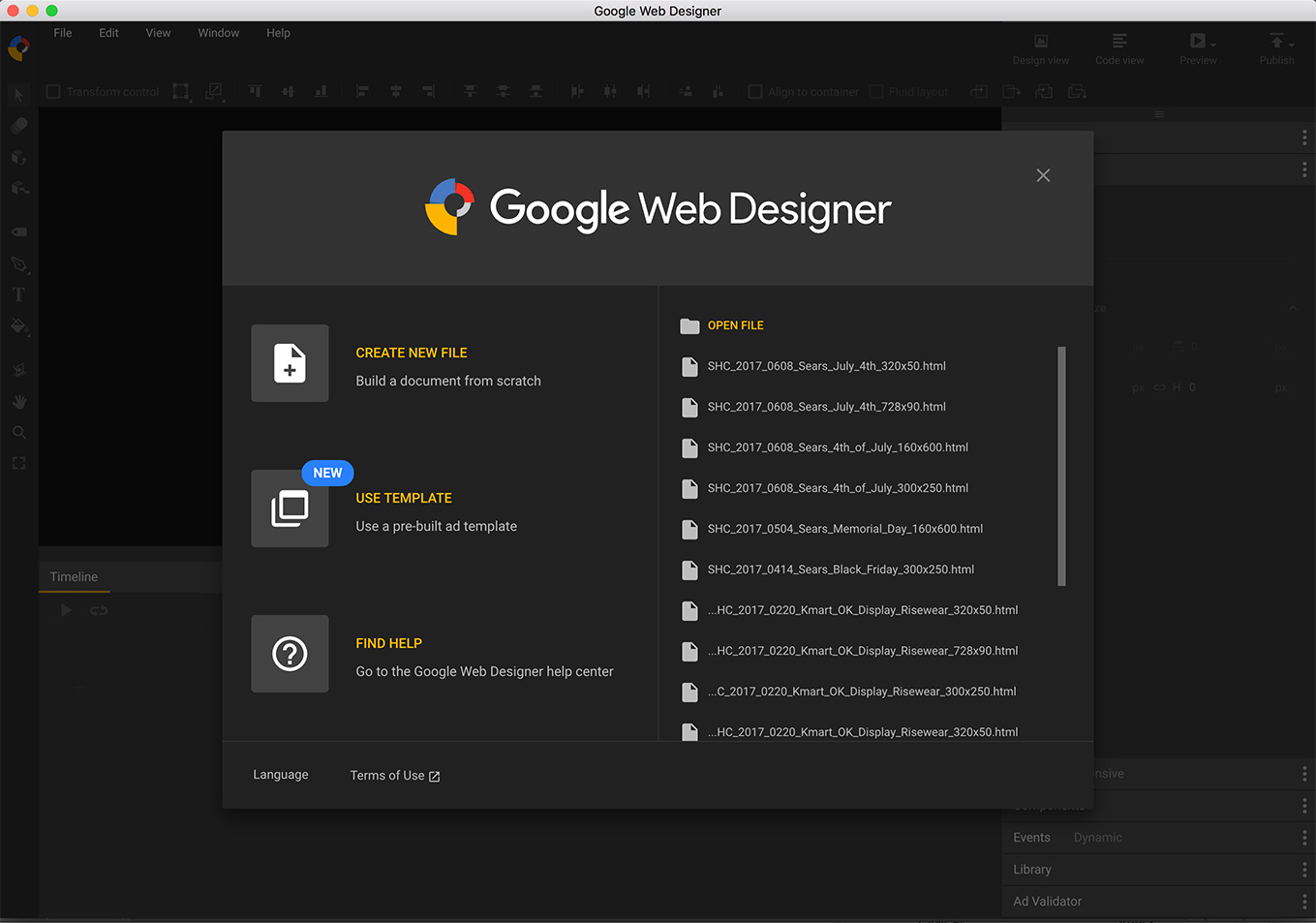The width and height of the screenshot is (1316, 923).
Task: Enable the Transform control checkbox
Action: (x=53, y=91)
